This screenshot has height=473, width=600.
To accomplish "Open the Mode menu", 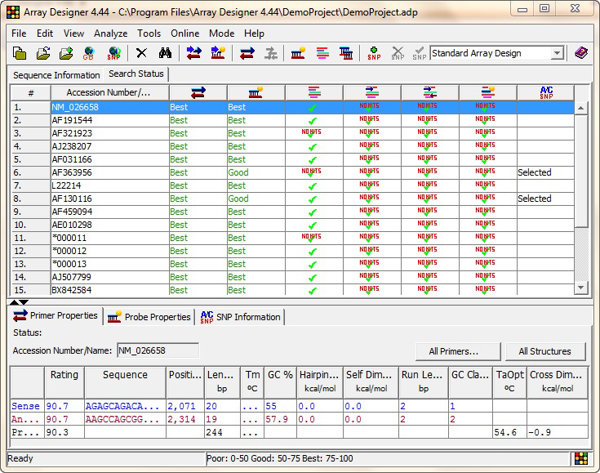I will 222,34.
